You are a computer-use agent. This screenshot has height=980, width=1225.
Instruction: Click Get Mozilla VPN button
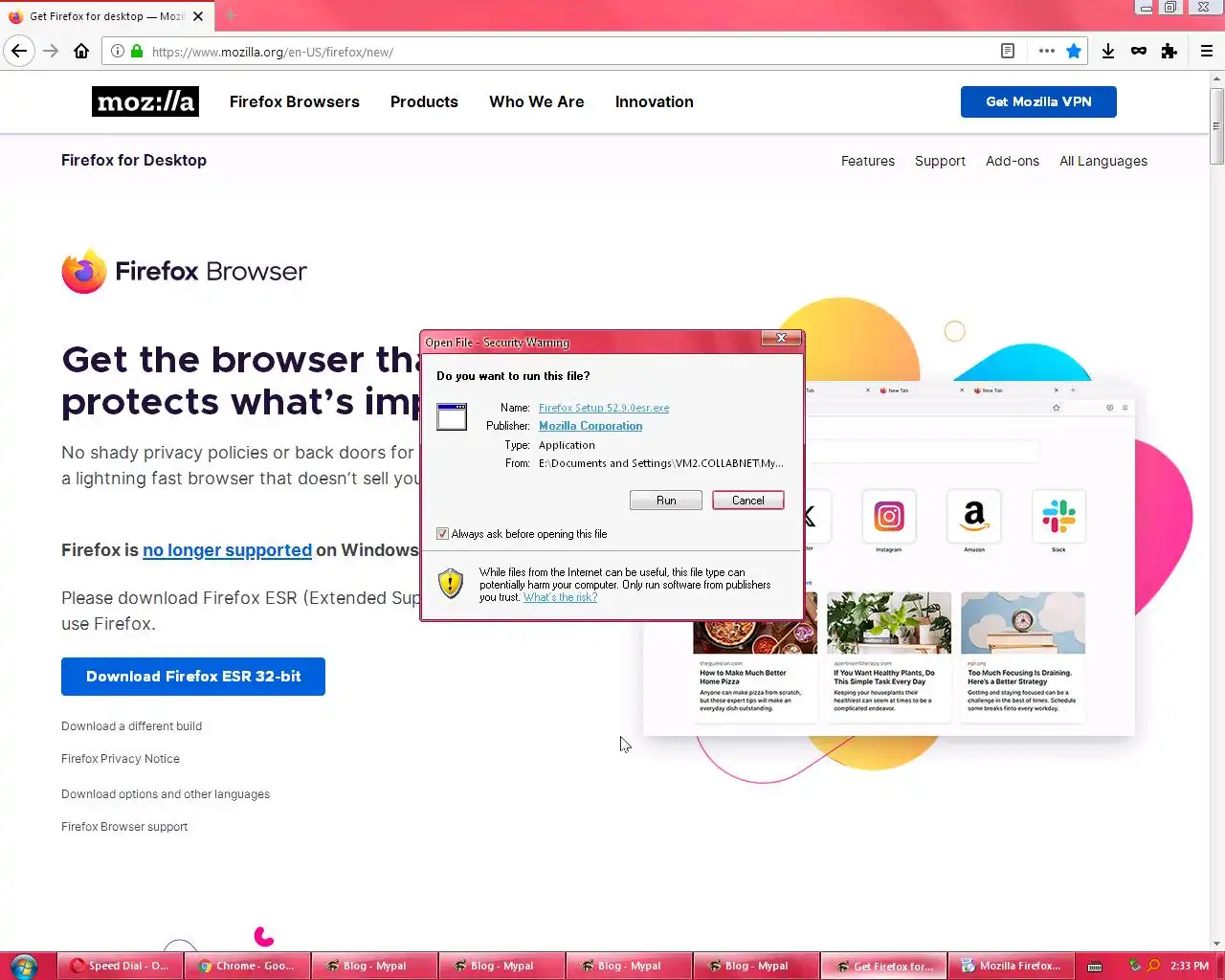click(x=1038, y=101)
